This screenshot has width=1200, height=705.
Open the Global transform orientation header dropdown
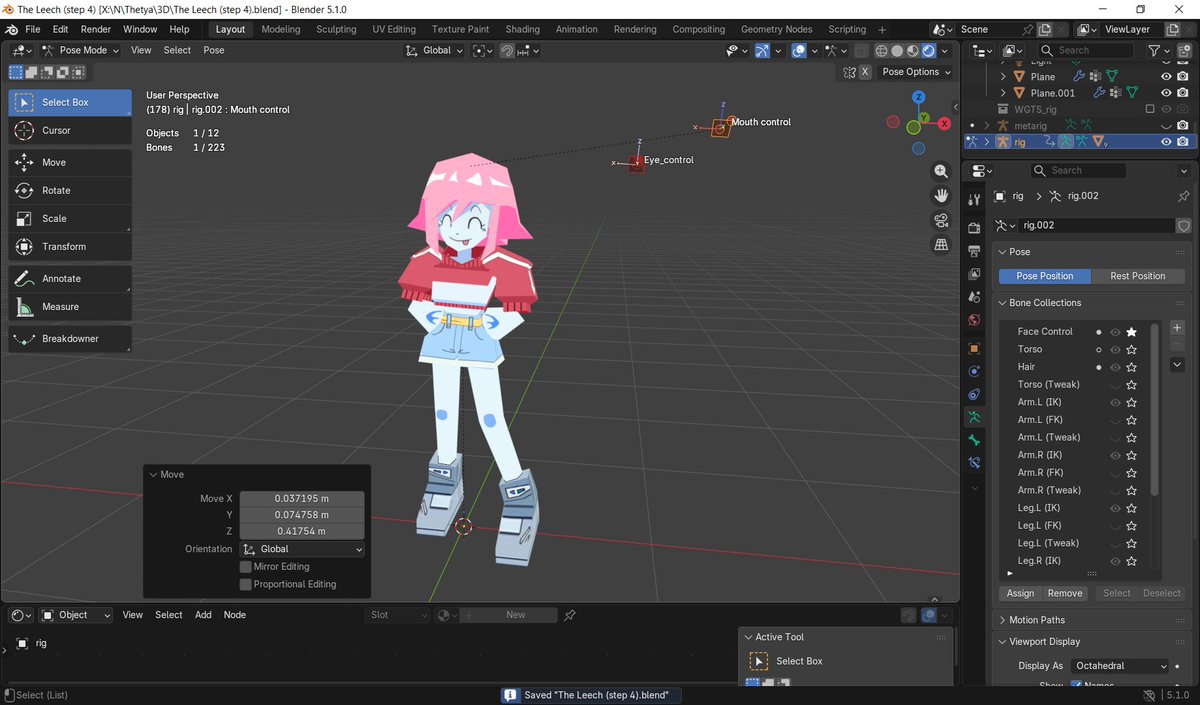436,50
